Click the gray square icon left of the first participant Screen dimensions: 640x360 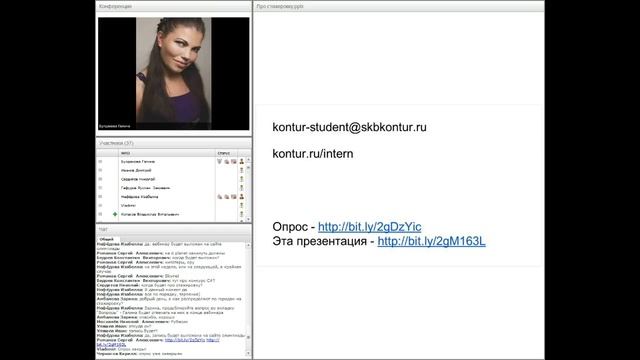click(x=100, y=162)
